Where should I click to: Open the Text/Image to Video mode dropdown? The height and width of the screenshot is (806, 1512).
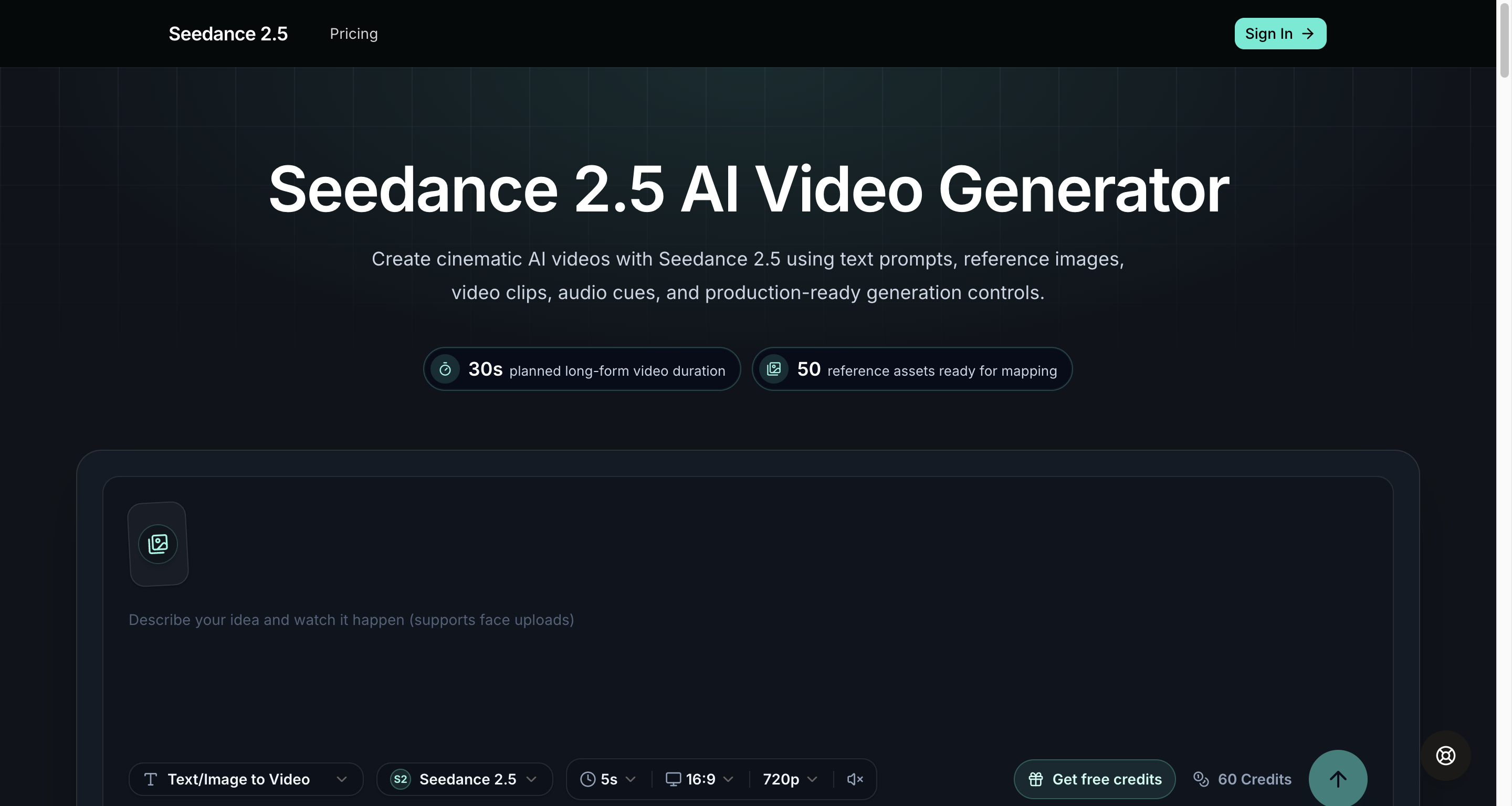pos(246,779)
